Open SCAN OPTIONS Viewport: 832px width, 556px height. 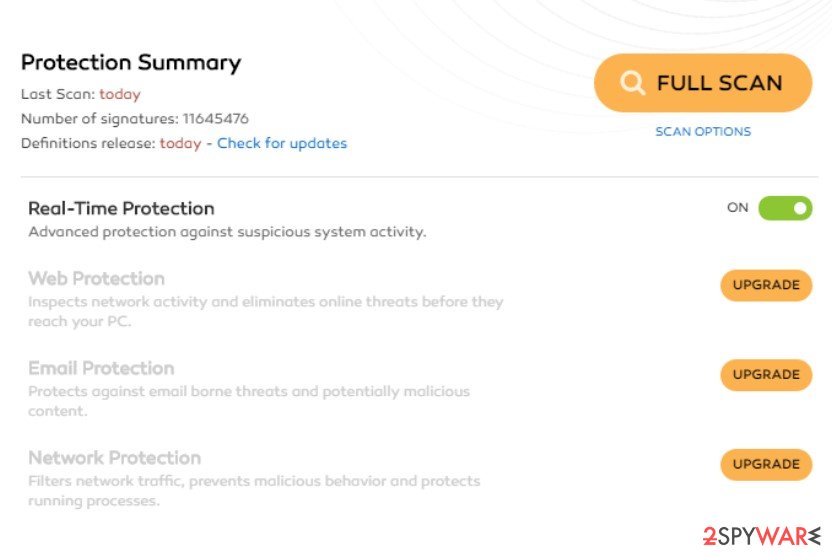point(703,132)
